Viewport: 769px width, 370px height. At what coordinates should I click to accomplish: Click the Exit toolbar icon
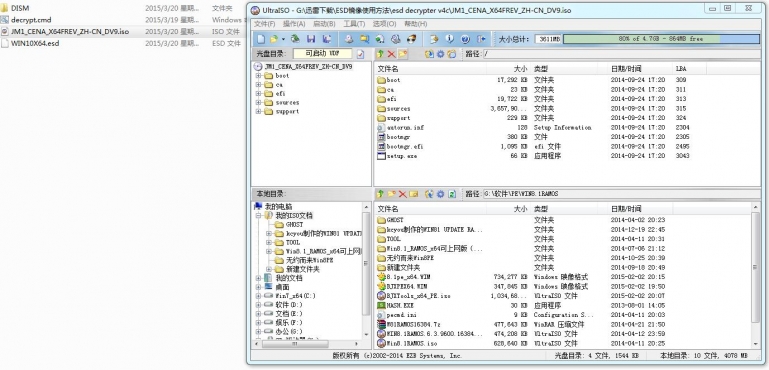coord(482,39)
